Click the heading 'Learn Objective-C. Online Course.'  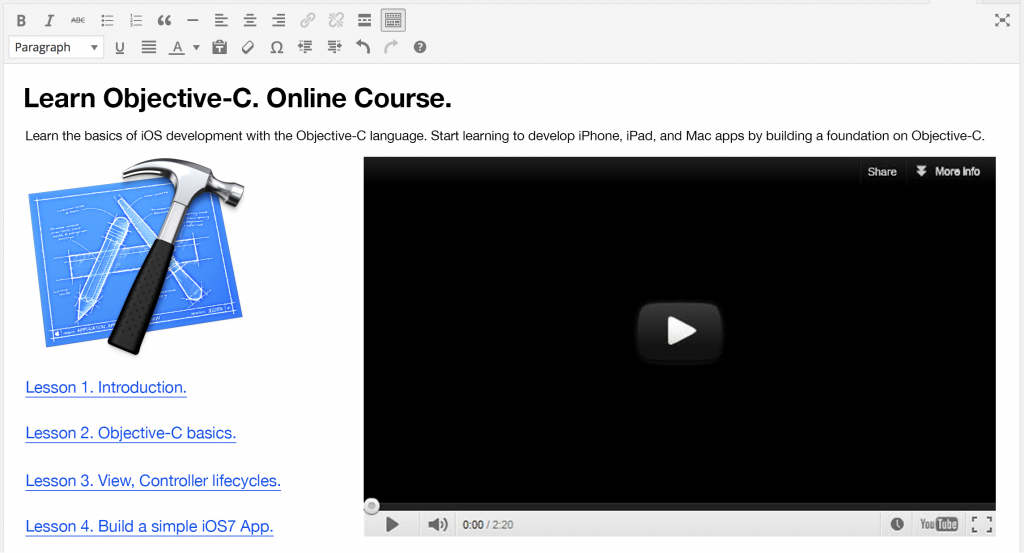coord(238,99)
